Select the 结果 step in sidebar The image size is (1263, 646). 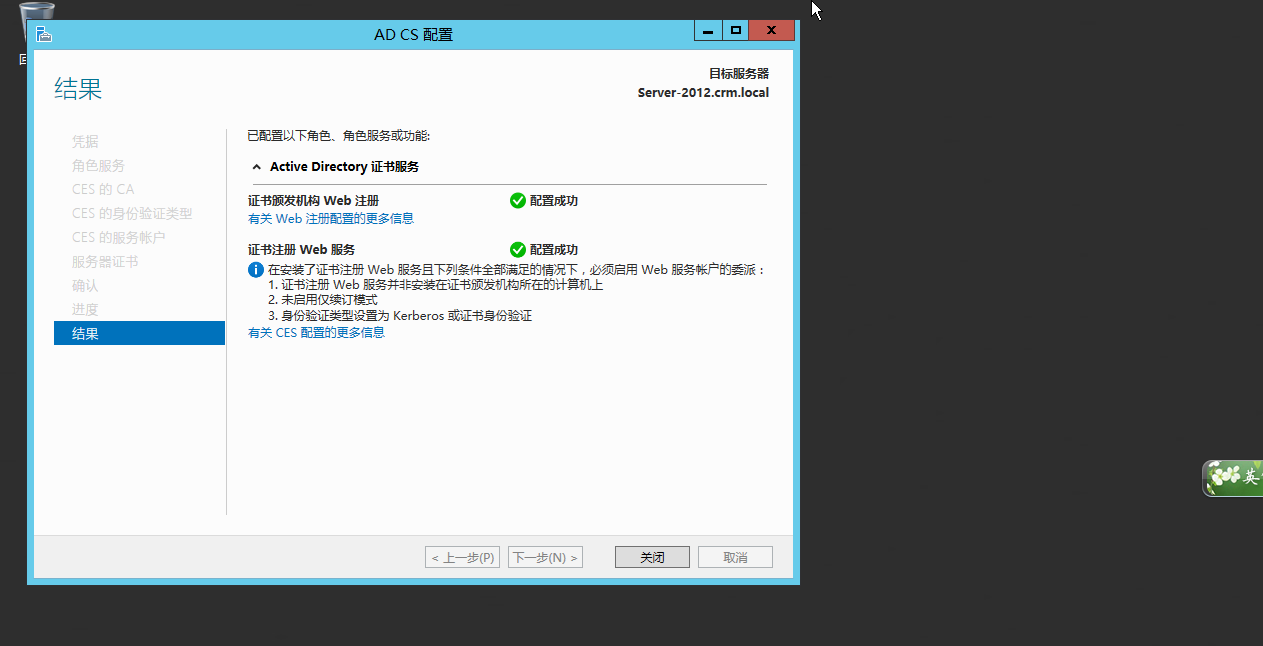[139, 333]
